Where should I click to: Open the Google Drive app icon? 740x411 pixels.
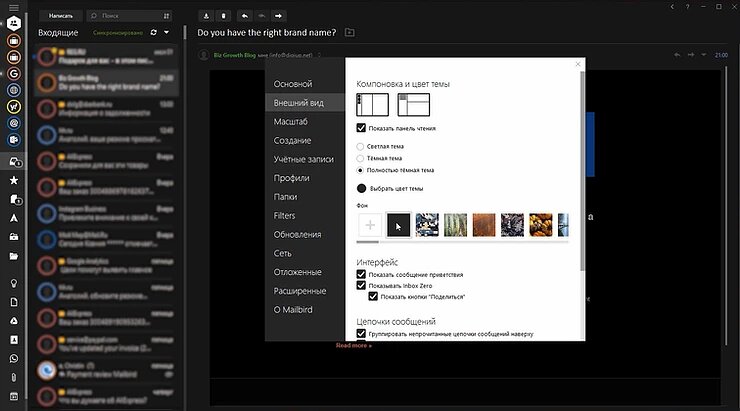[14, 321]
